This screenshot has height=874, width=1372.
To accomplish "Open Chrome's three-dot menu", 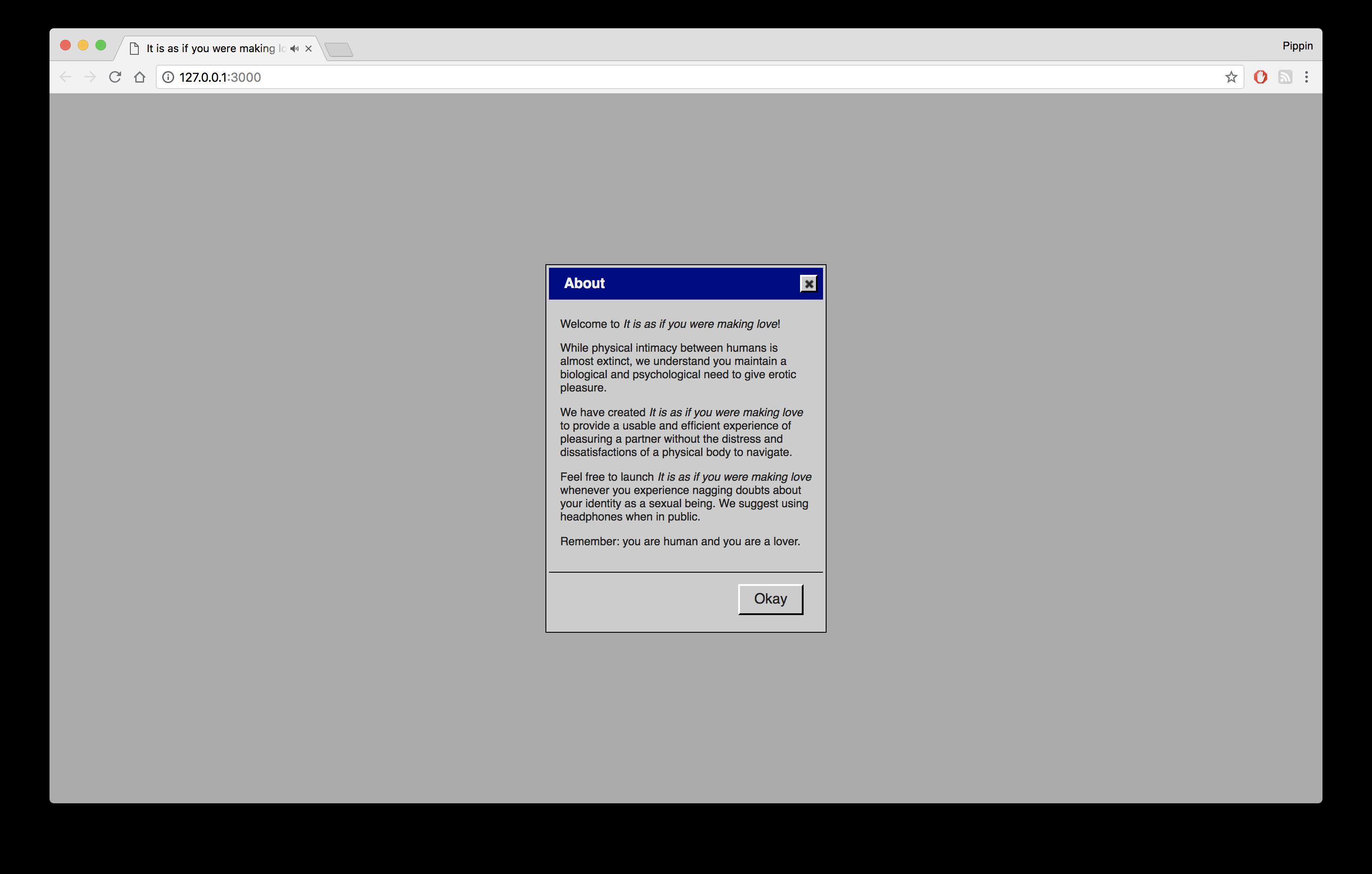I will coord(1307,77).
